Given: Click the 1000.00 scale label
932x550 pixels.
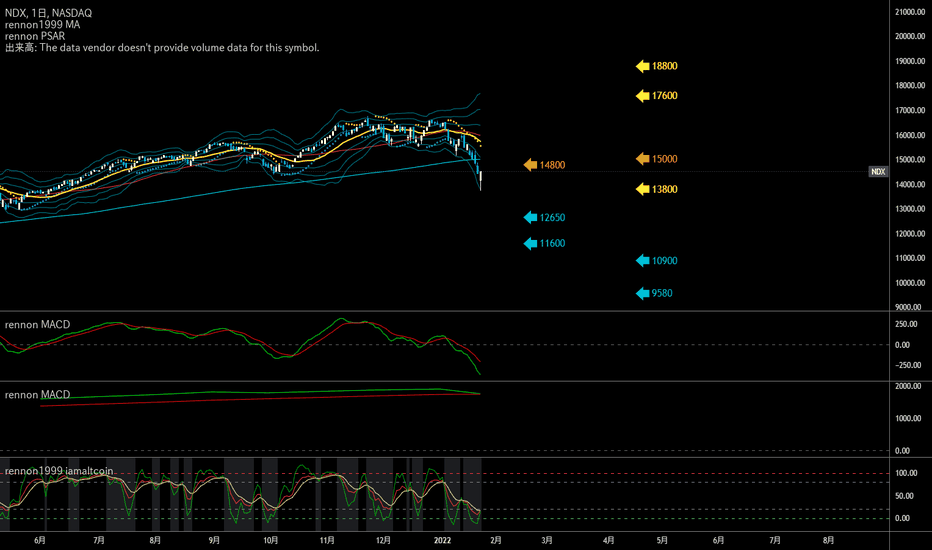Looking at the screenshot, I should 908,419.
